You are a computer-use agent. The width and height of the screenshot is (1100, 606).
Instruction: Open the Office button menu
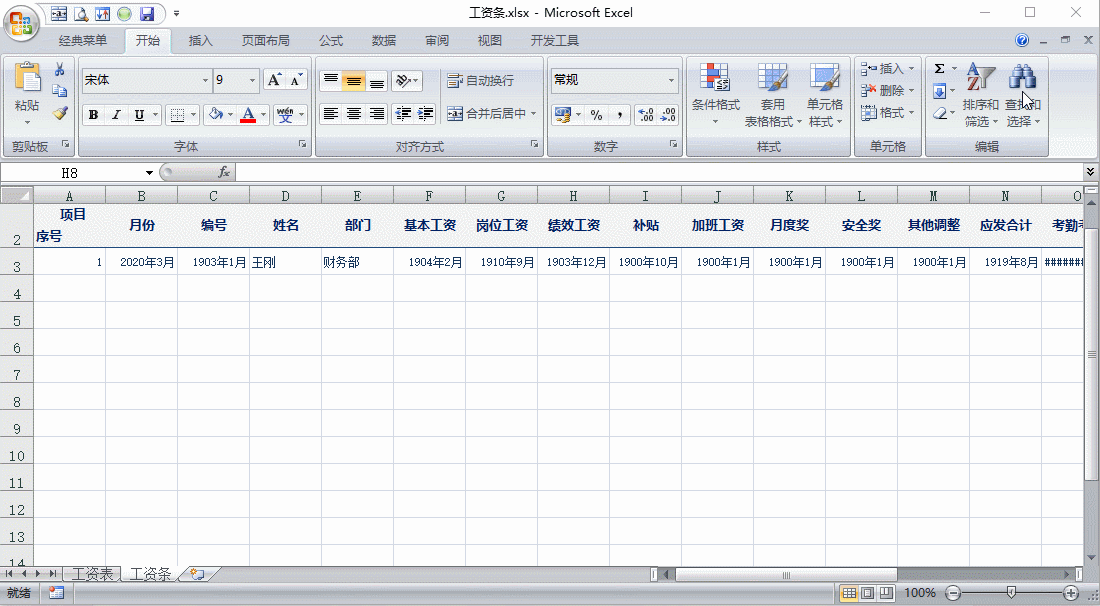pyautogui.click(x=21, y=22)
